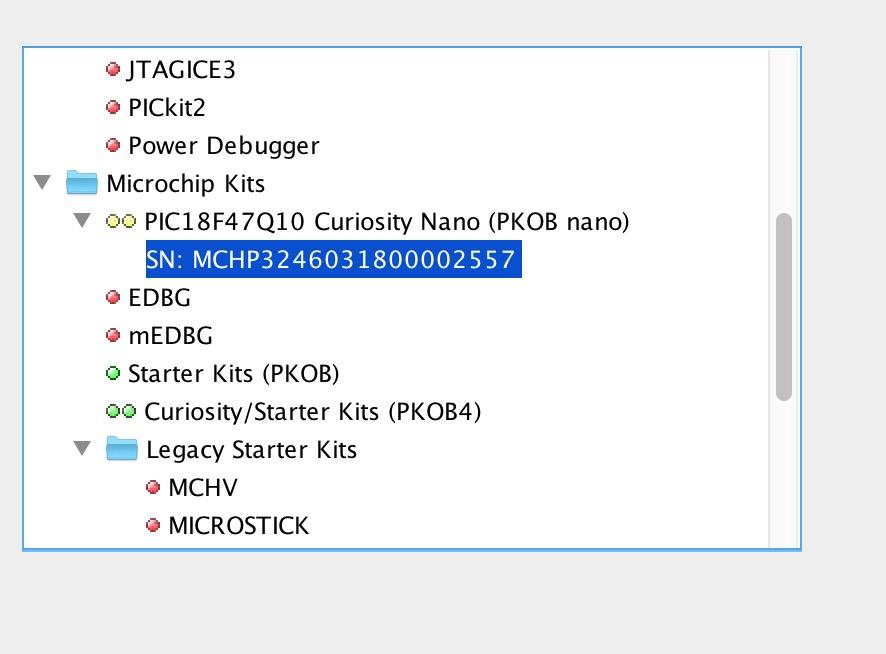
Task: Click the red status icon next to PICkit2
Action: [113, 108]
